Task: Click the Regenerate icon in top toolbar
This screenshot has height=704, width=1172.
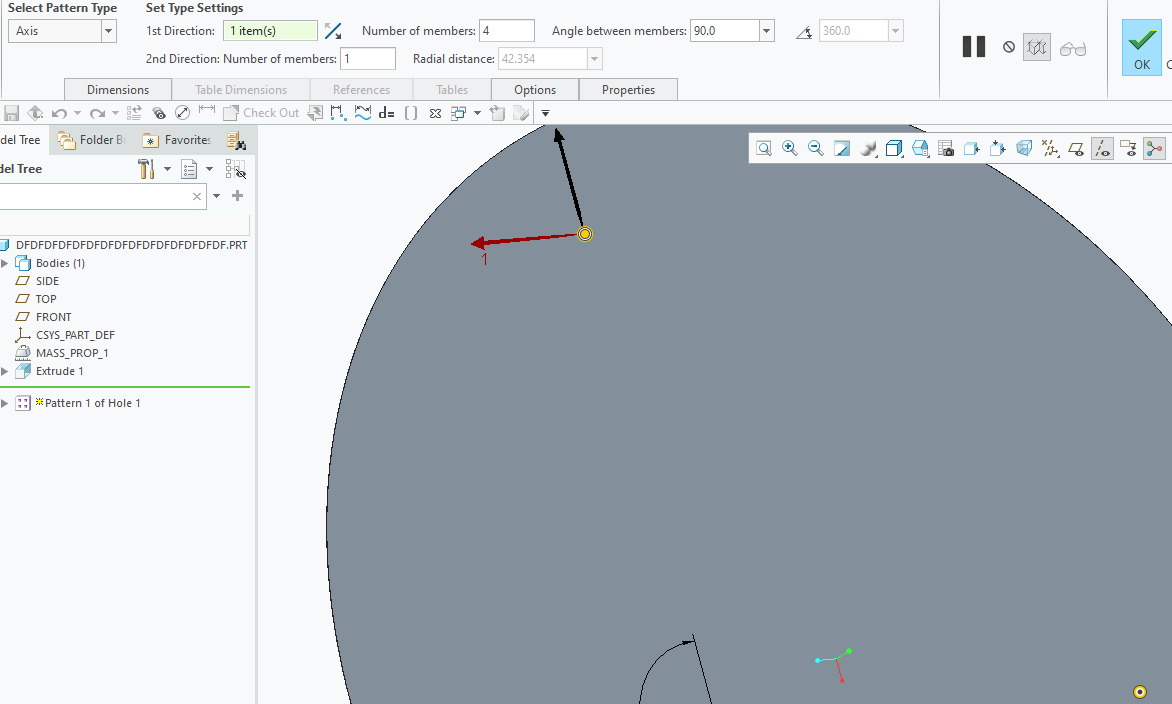Action: tap(35, 112)
